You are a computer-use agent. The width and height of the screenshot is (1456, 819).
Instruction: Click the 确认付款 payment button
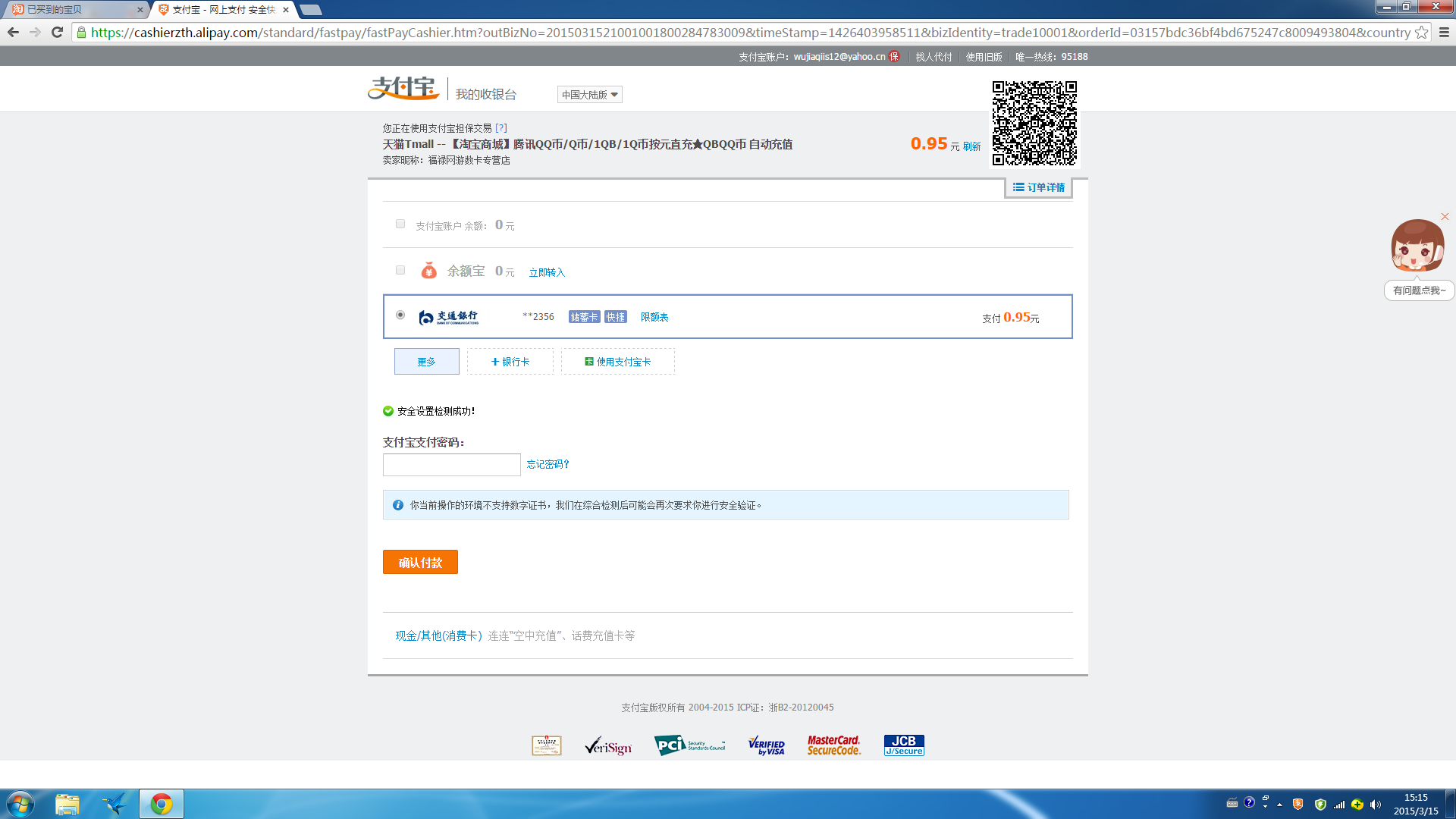point(420,562)
